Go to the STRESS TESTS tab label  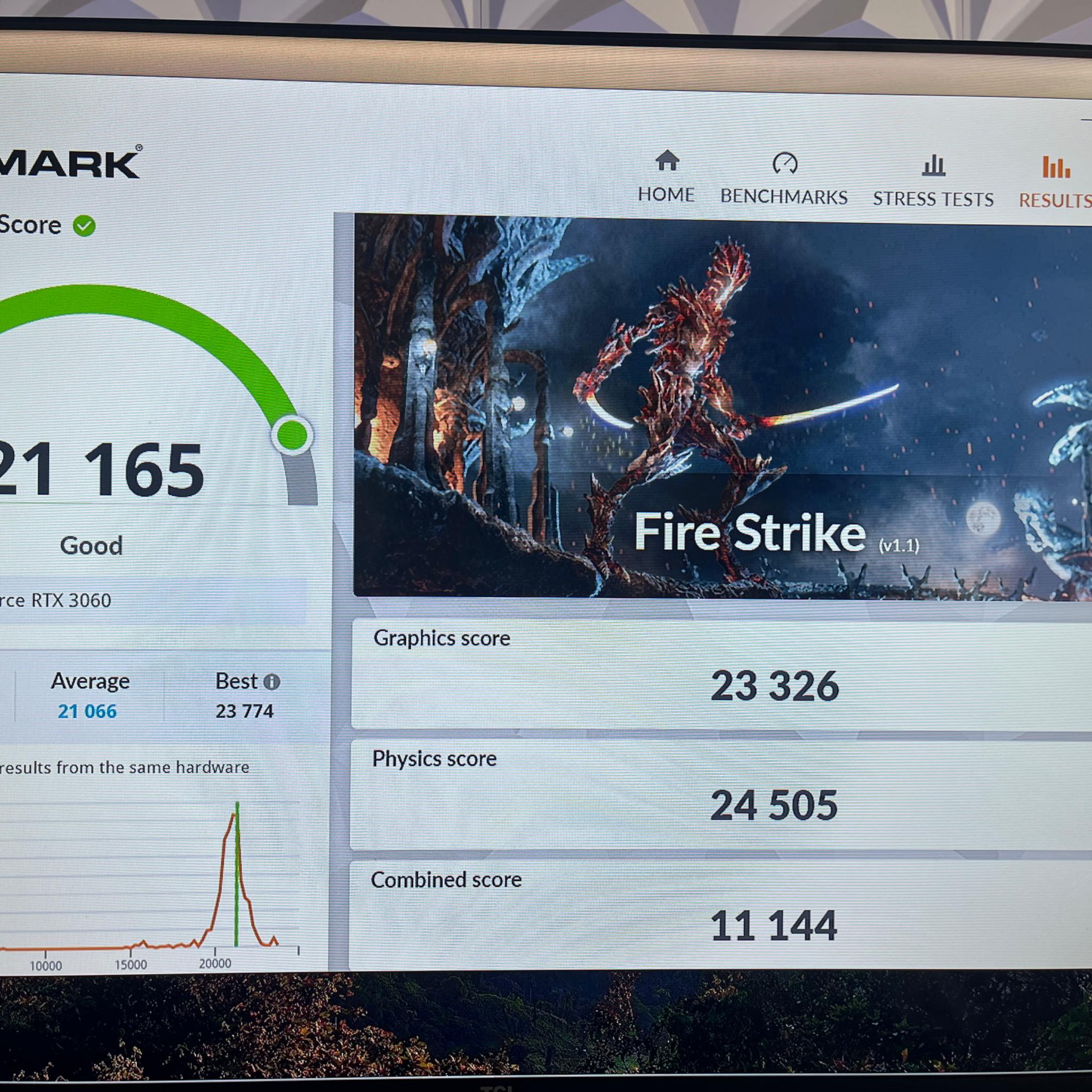tap(933, 199)
